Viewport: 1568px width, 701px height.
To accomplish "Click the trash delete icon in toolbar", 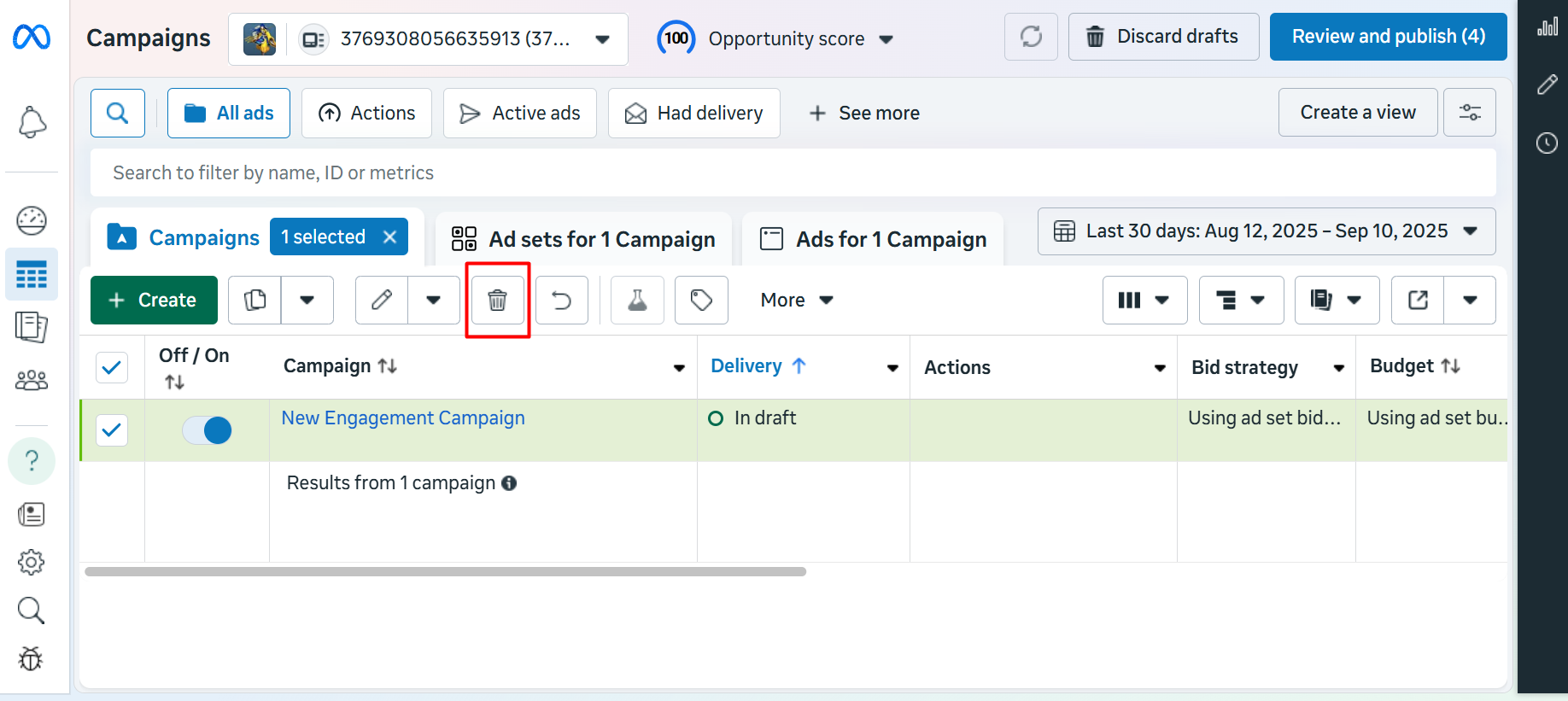I will tap(497, 301).
